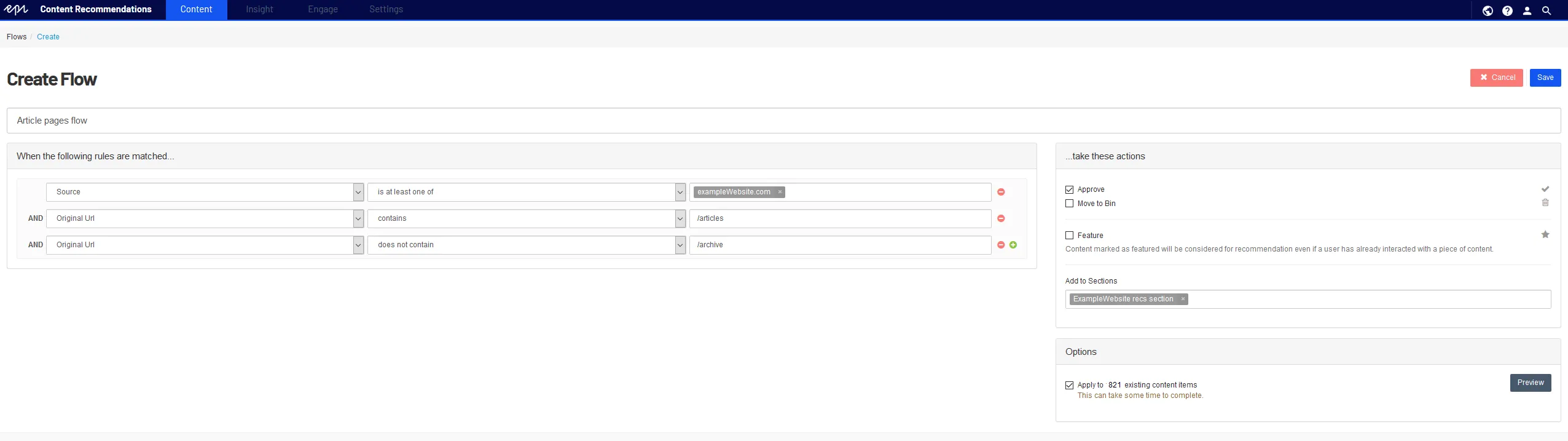Switch to the Content tab
Viewport: 1568px width, 441px height.
[x=196, y=9]
